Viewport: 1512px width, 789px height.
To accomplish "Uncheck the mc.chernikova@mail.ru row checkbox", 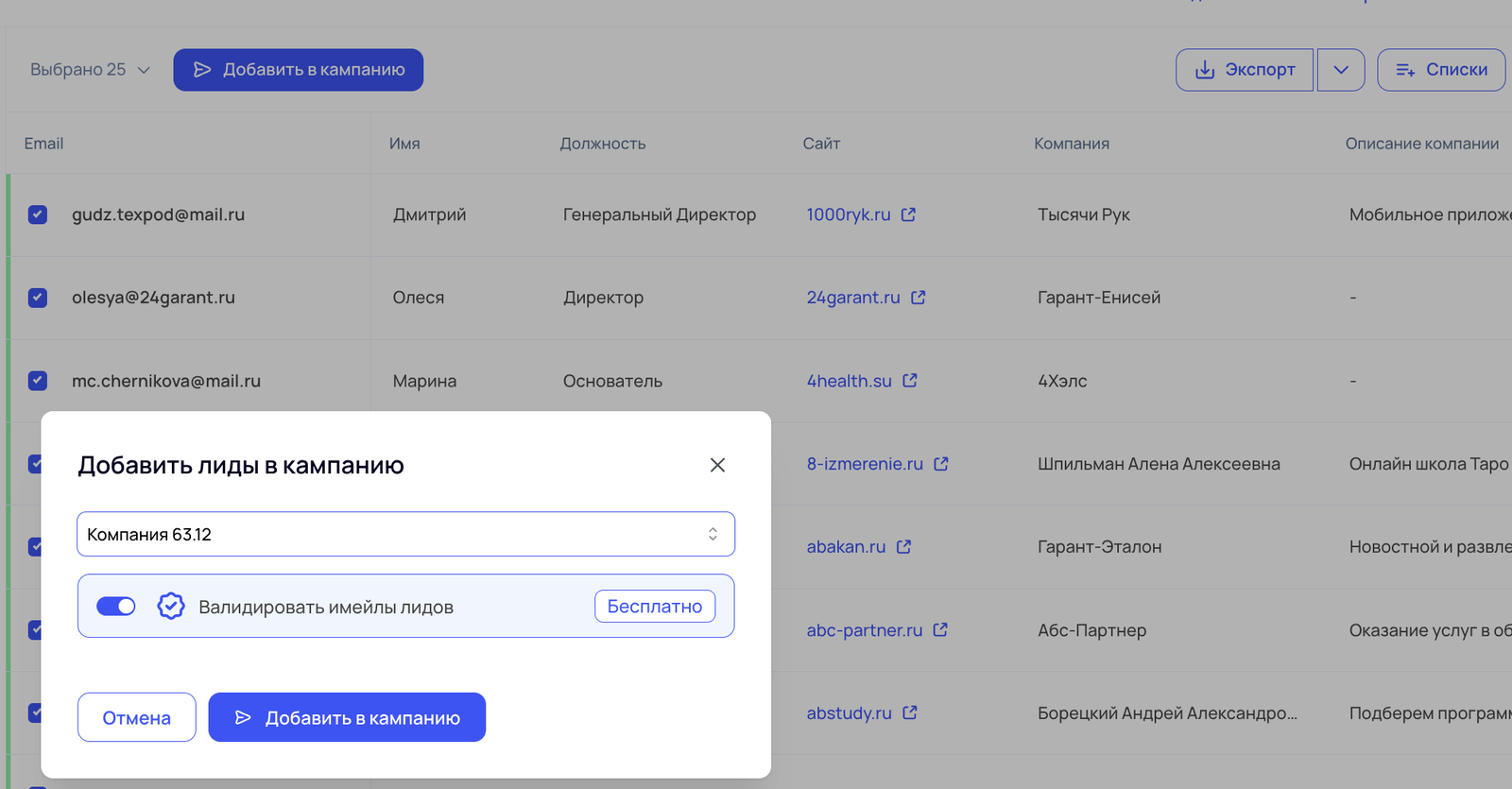I will click(38, 381).
